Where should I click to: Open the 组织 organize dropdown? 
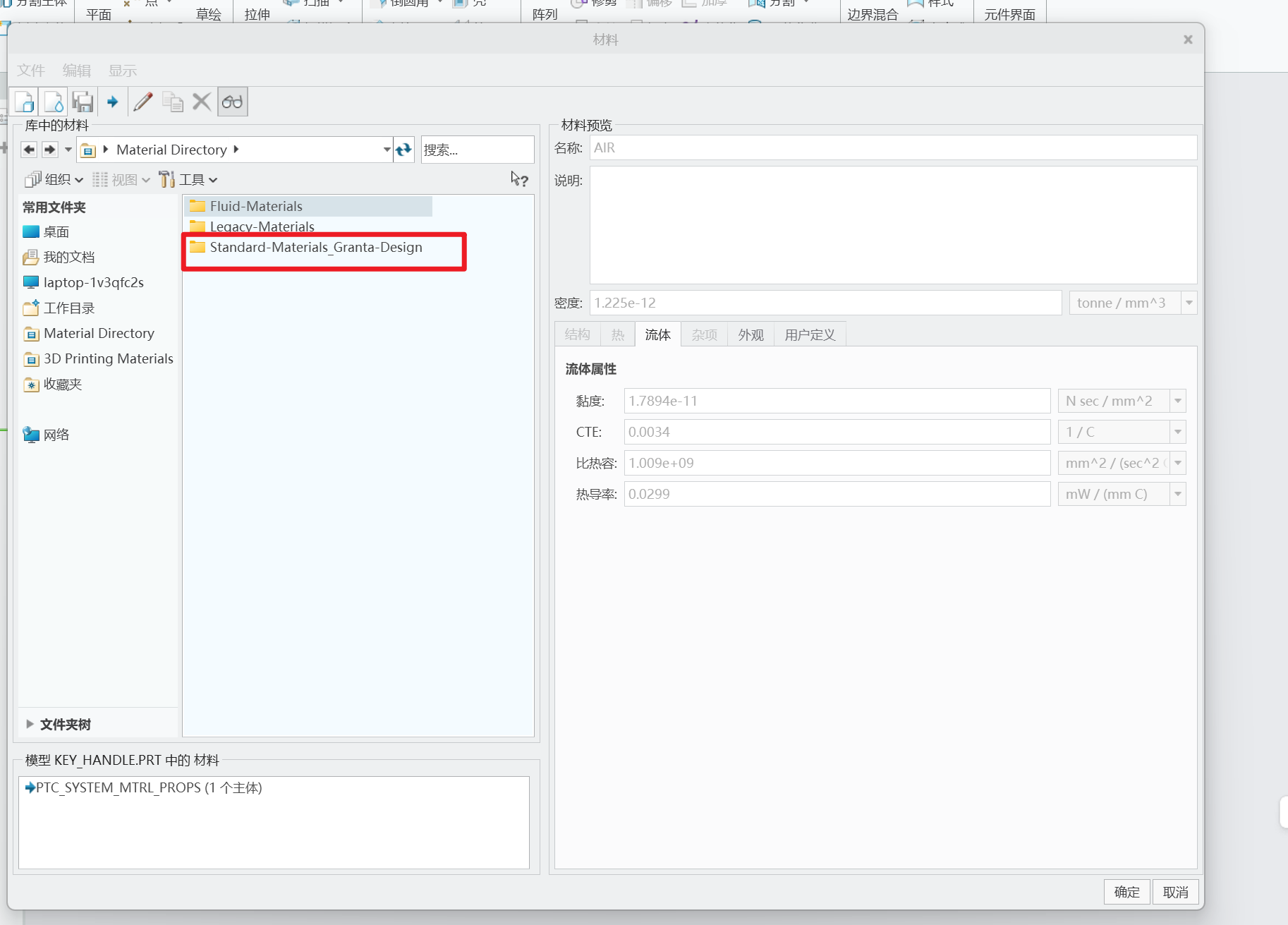pos(54,180)
